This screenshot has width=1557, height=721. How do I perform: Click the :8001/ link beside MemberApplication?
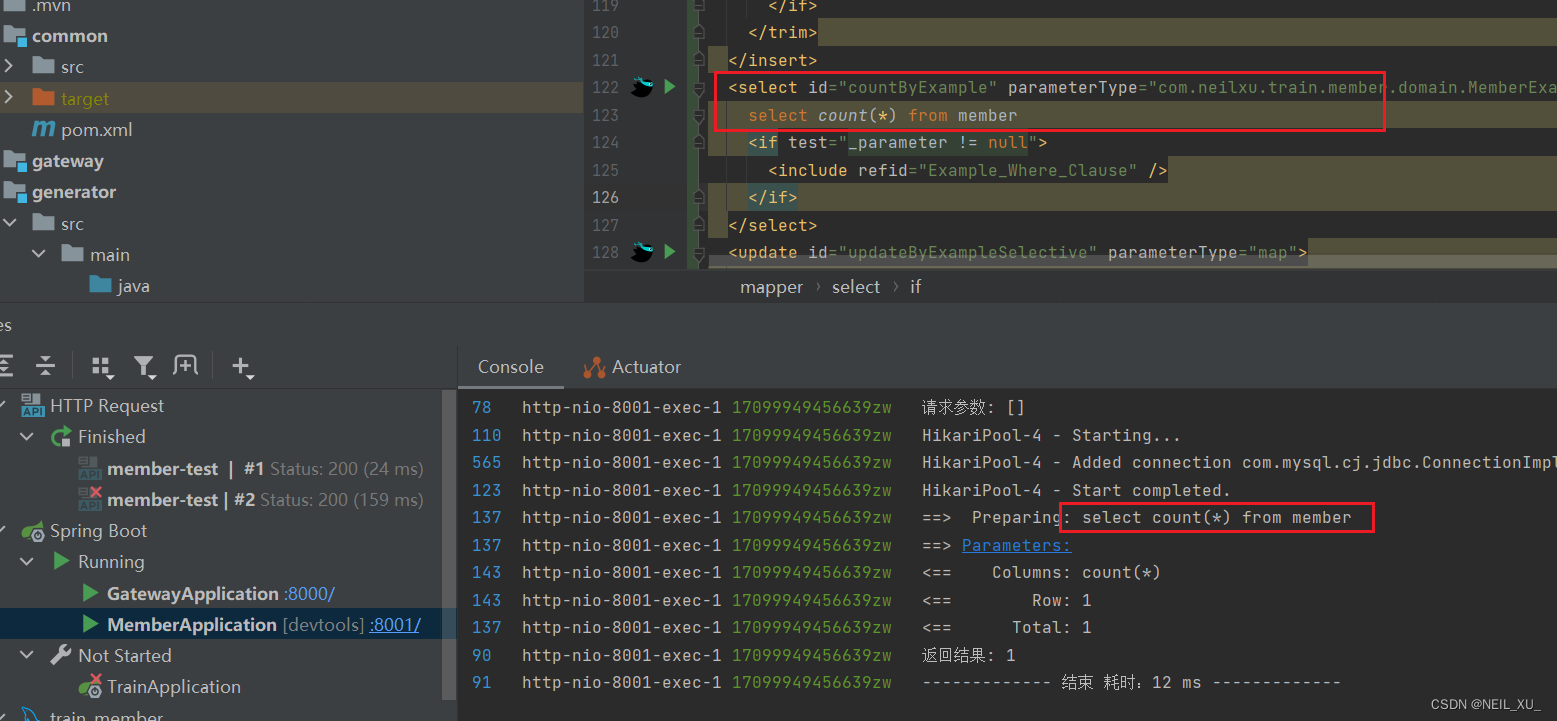click(394, 624)
